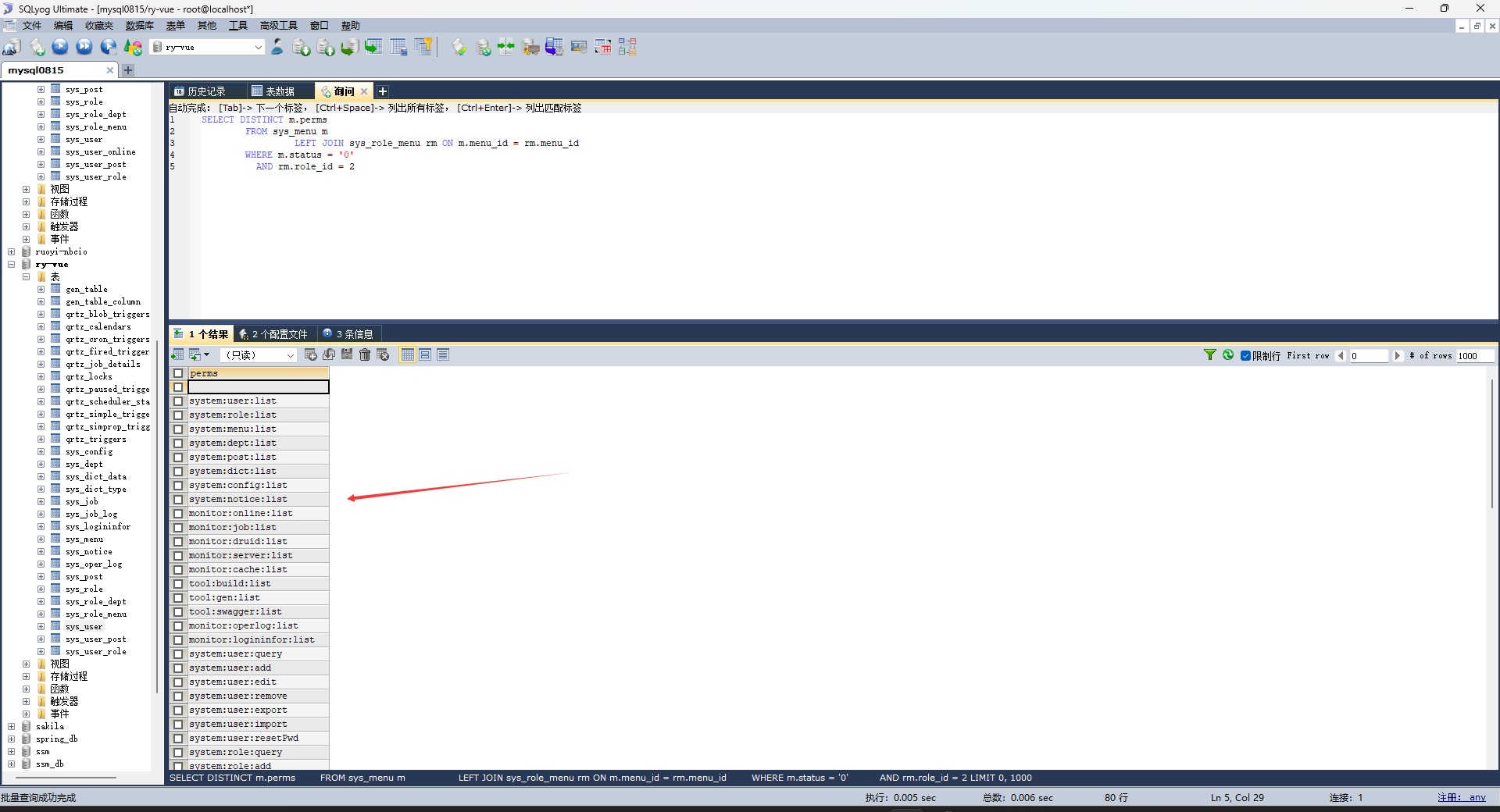1500x812 pixels.
Task: Check the box for monitor:cache:list row
Action: point(178,570)
